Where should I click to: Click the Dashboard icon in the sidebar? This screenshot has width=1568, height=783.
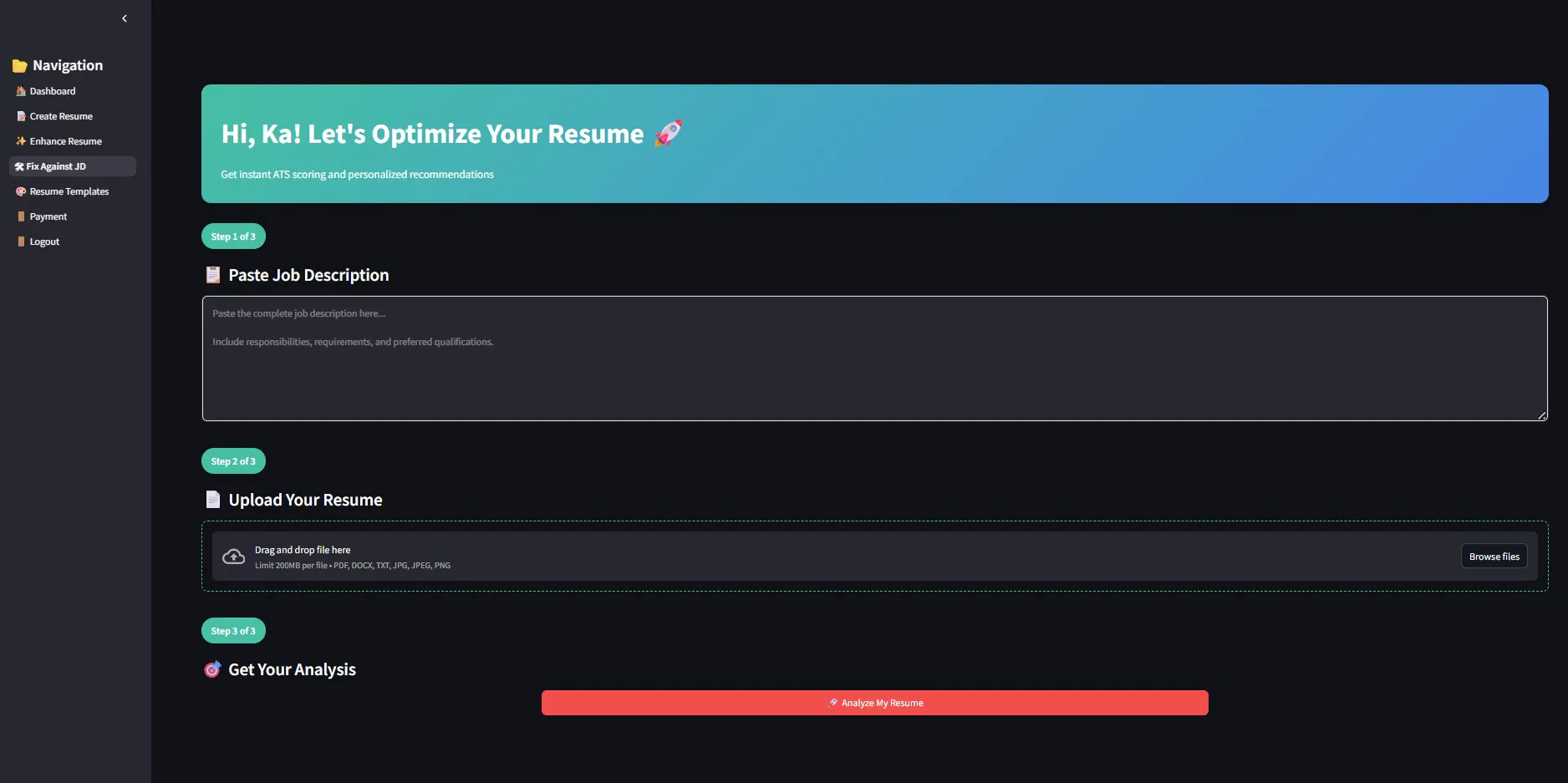22,91
